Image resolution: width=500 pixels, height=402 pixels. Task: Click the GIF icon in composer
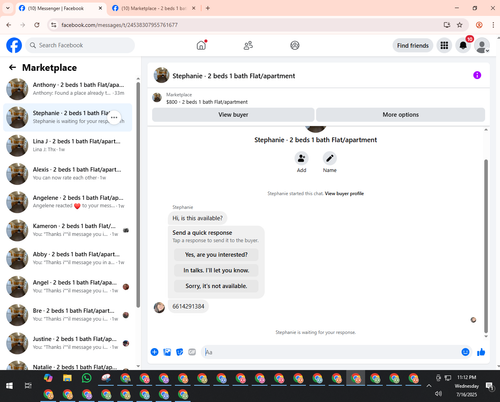tap(192, 352)
